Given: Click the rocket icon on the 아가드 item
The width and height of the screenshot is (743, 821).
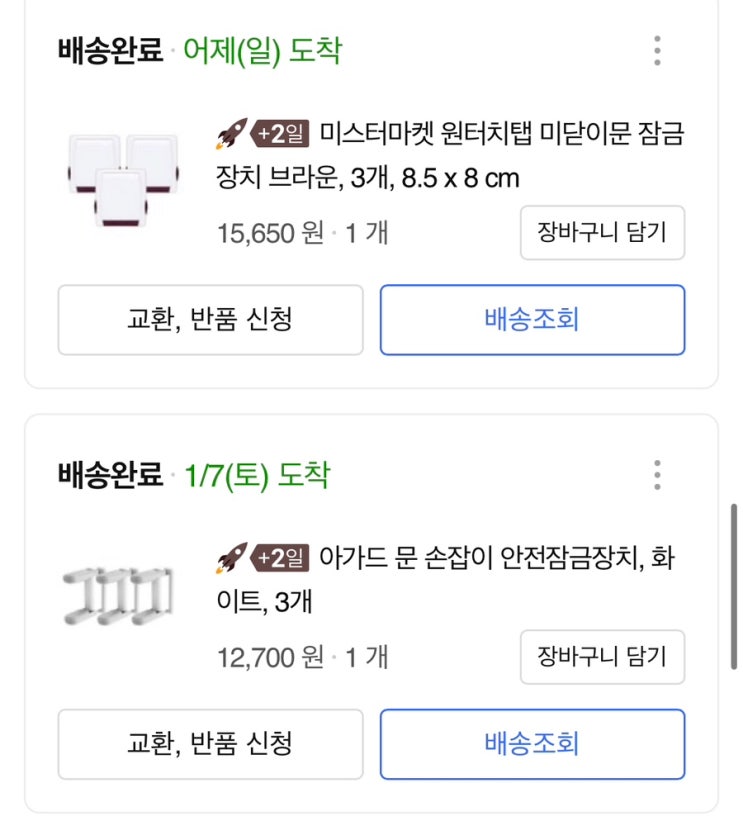Looking at the screenshot, I should [x=232, y=558].
